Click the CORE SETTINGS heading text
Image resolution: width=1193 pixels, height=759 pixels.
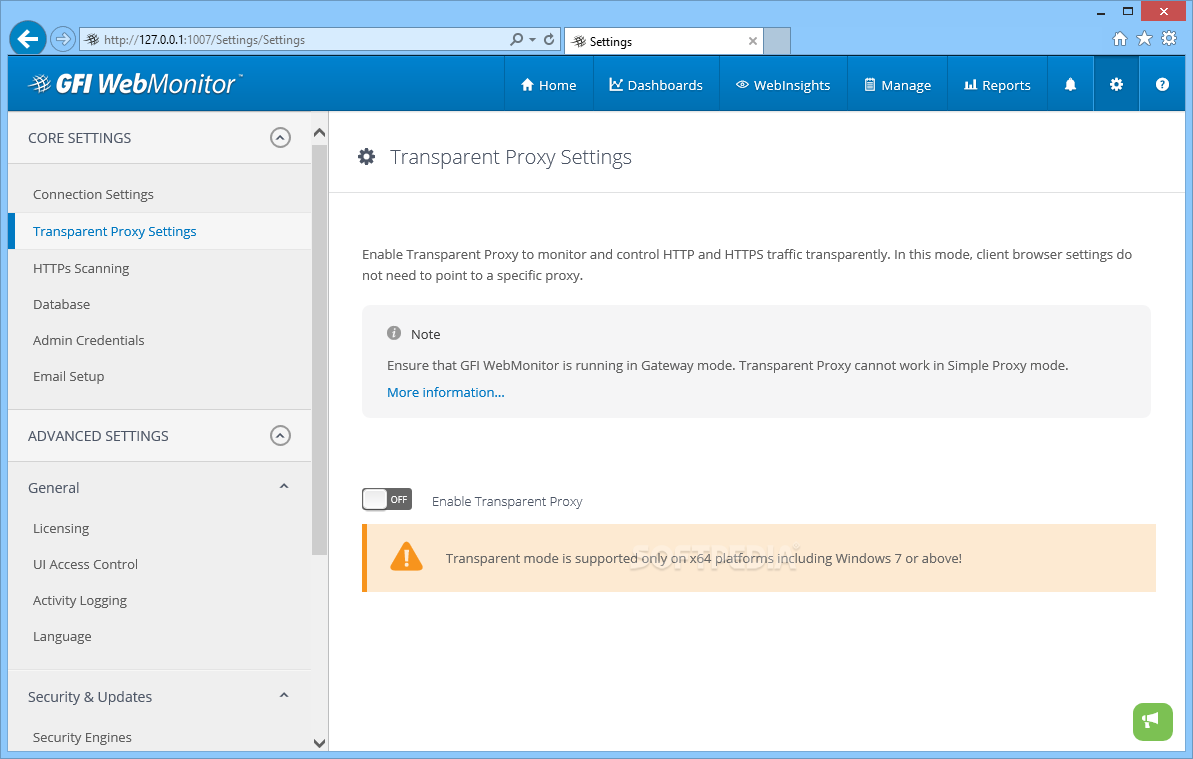pos(79,138)
